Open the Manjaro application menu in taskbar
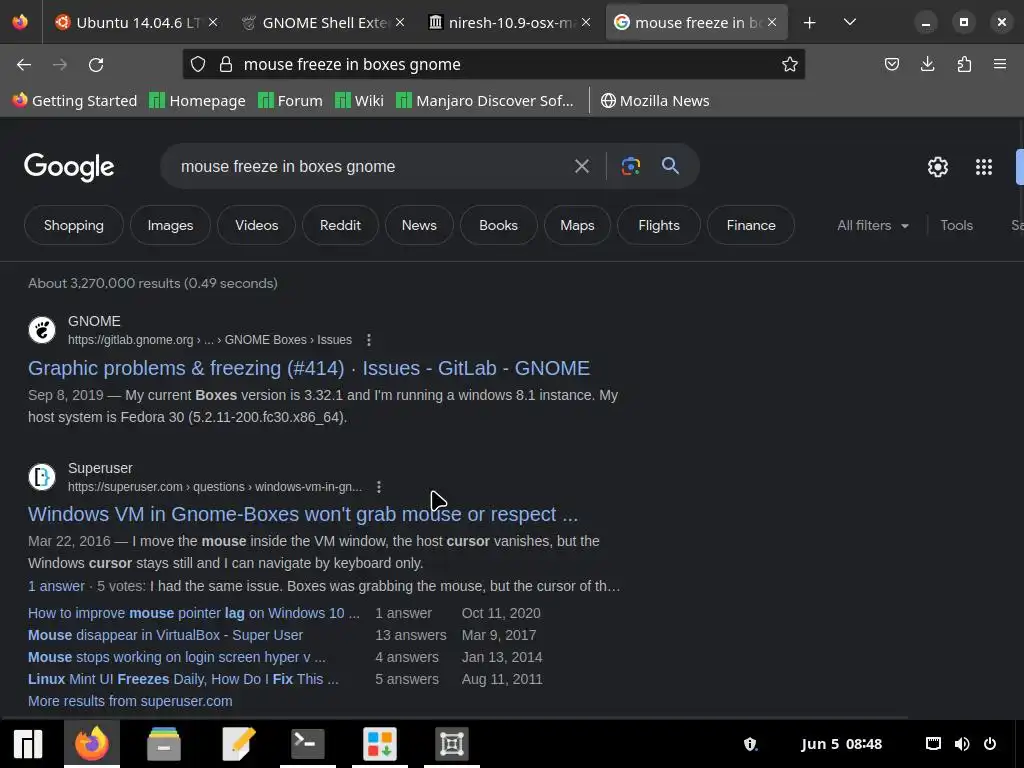Viewport: 1024px width, 768px height. click(28, 744)
